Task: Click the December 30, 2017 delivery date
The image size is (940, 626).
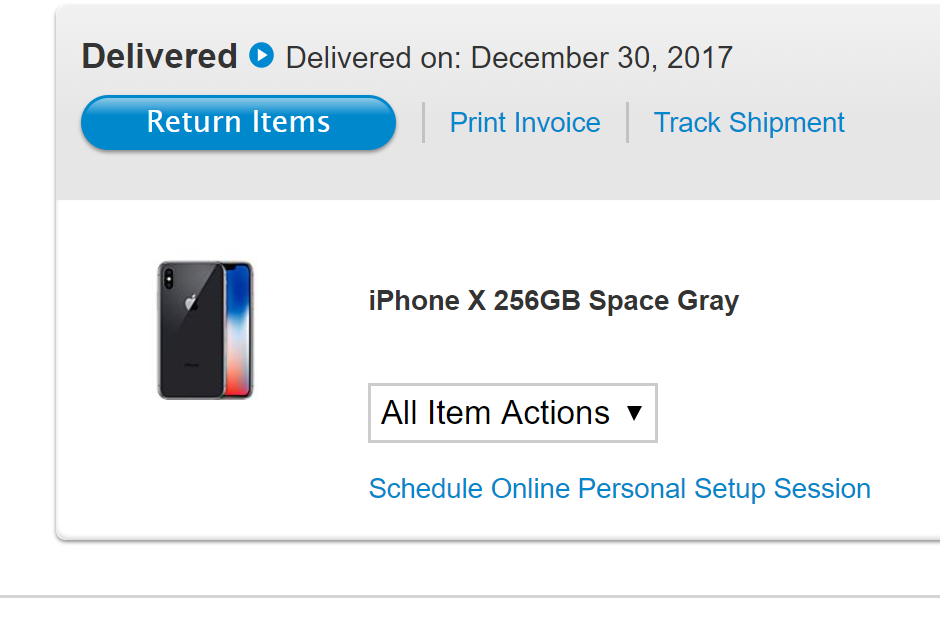Action: [601, 57]
